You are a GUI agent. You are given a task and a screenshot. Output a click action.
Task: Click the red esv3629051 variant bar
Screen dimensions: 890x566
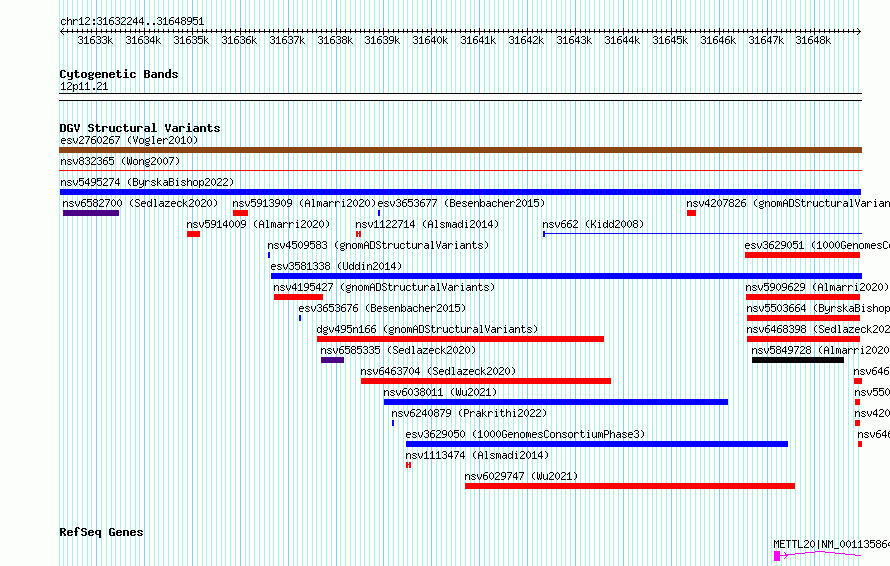tap(803, 255)
